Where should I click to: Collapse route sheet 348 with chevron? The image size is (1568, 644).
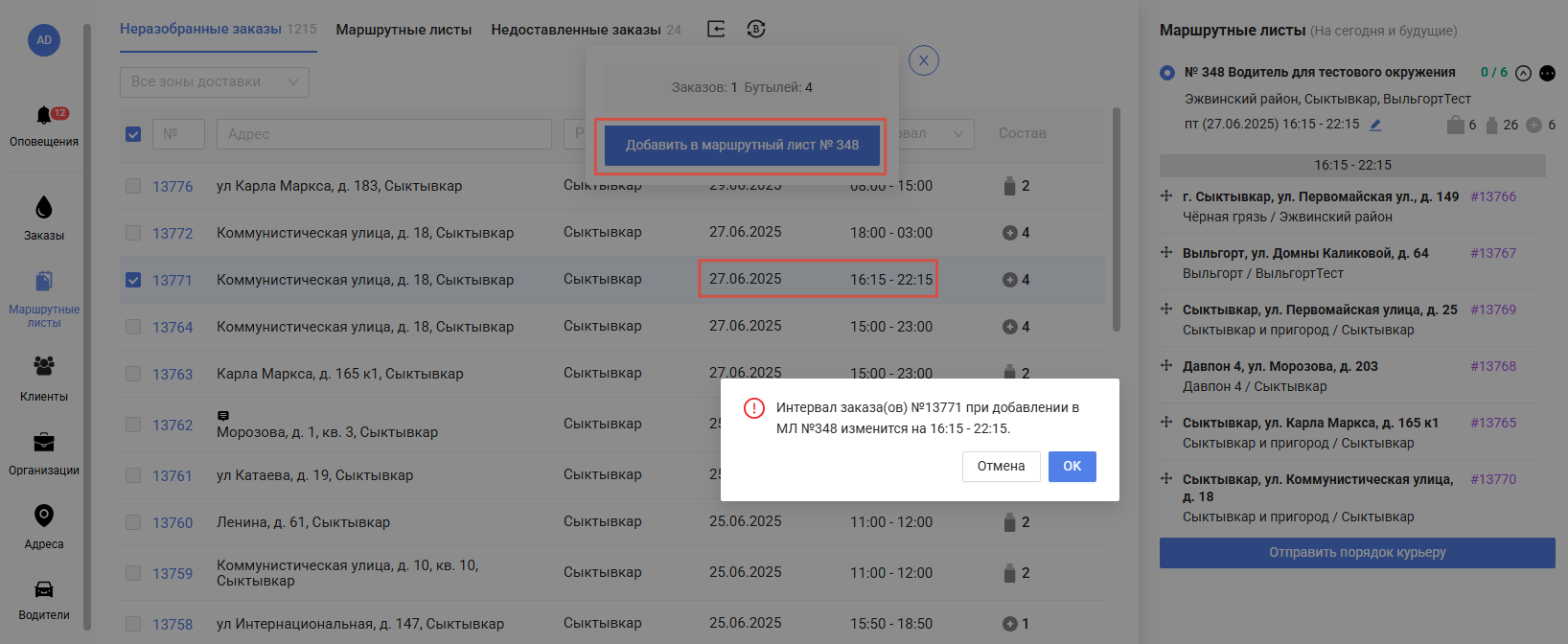pyautogui.click(x=1523, y=73)
